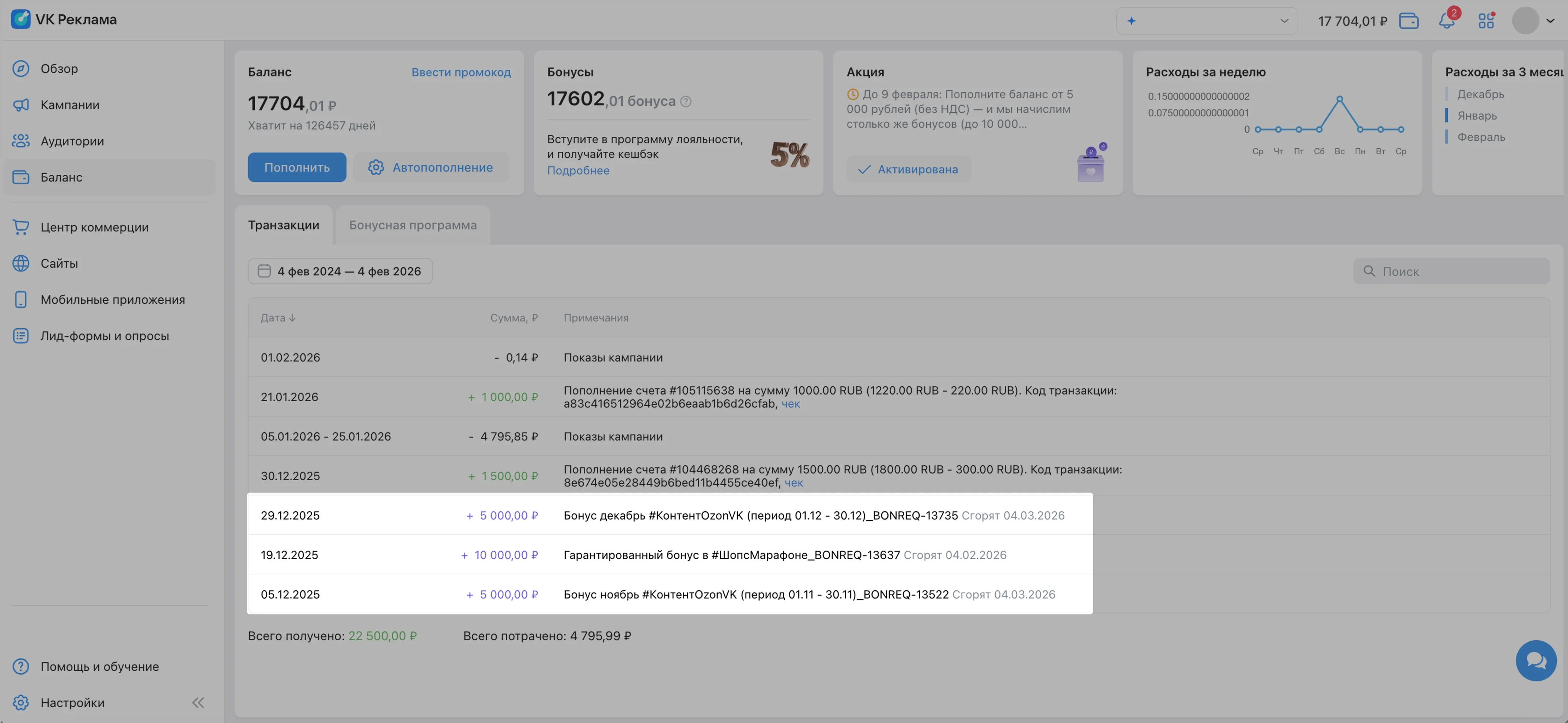
Task: Click the Ввести промокод link
Action: [461, 72]
